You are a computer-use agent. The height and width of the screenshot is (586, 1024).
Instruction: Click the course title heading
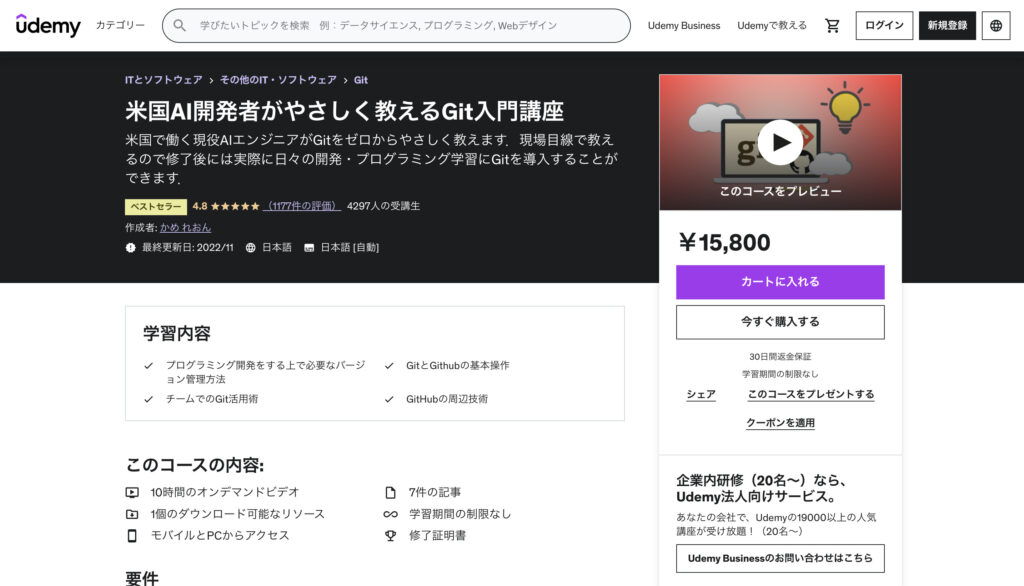(x=344, y=111)
